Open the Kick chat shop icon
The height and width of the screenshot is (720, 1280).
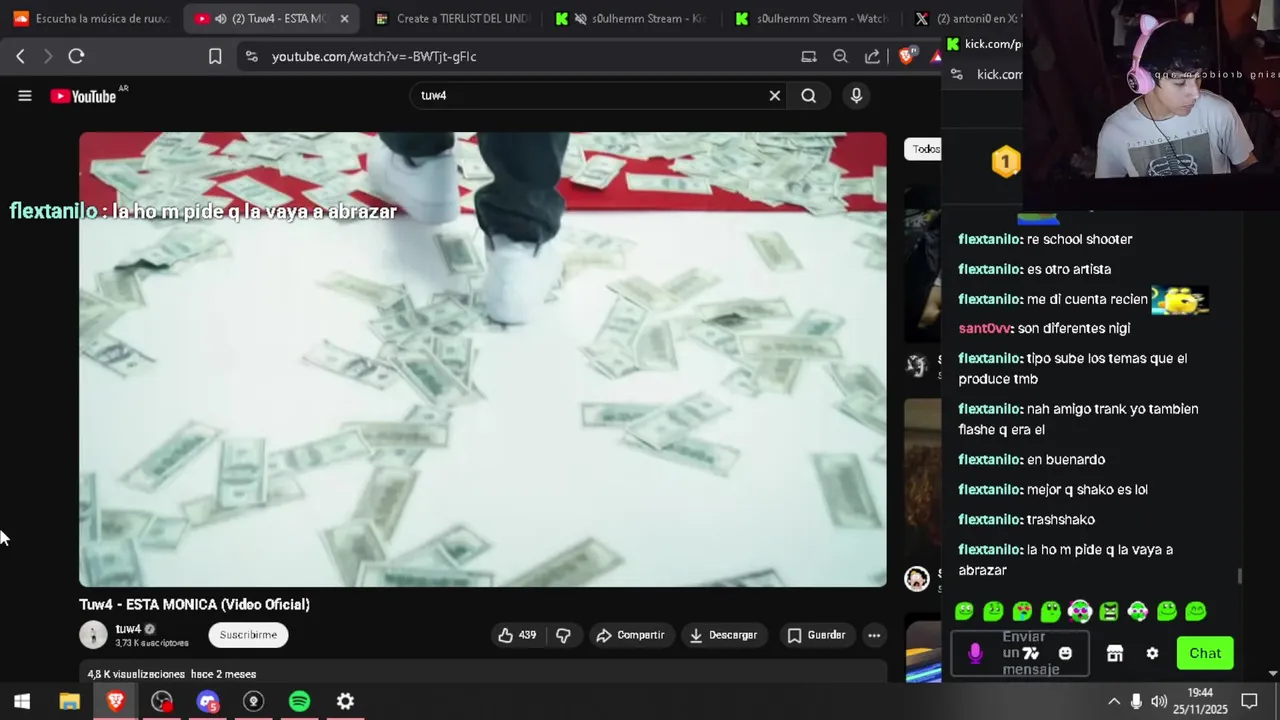1115,653
